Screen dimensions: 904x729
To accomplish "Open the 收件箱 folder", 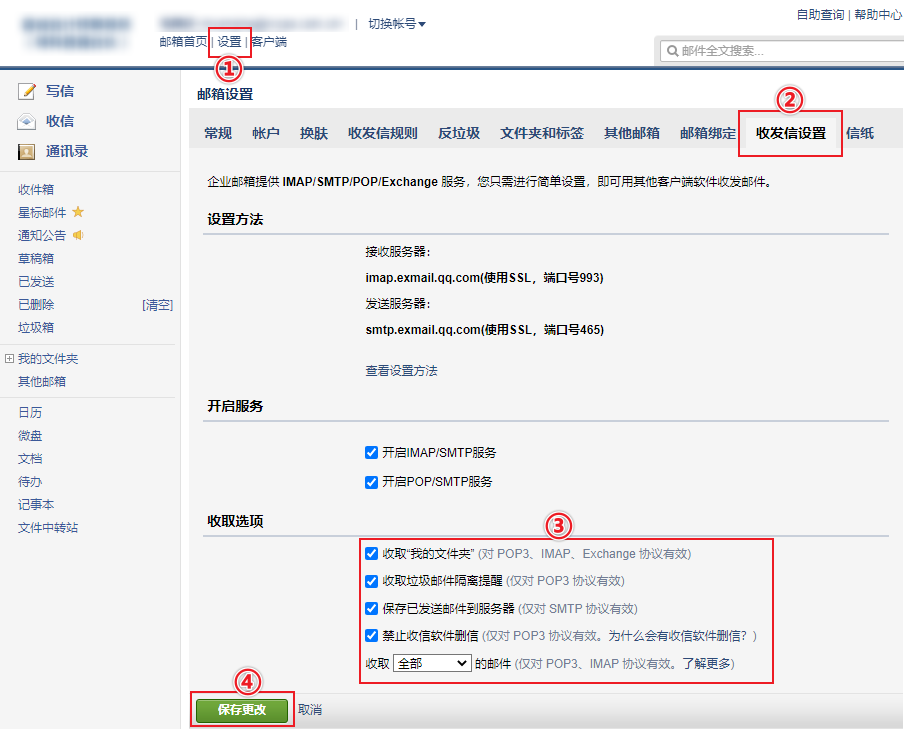I will click(x=36, y=189).
